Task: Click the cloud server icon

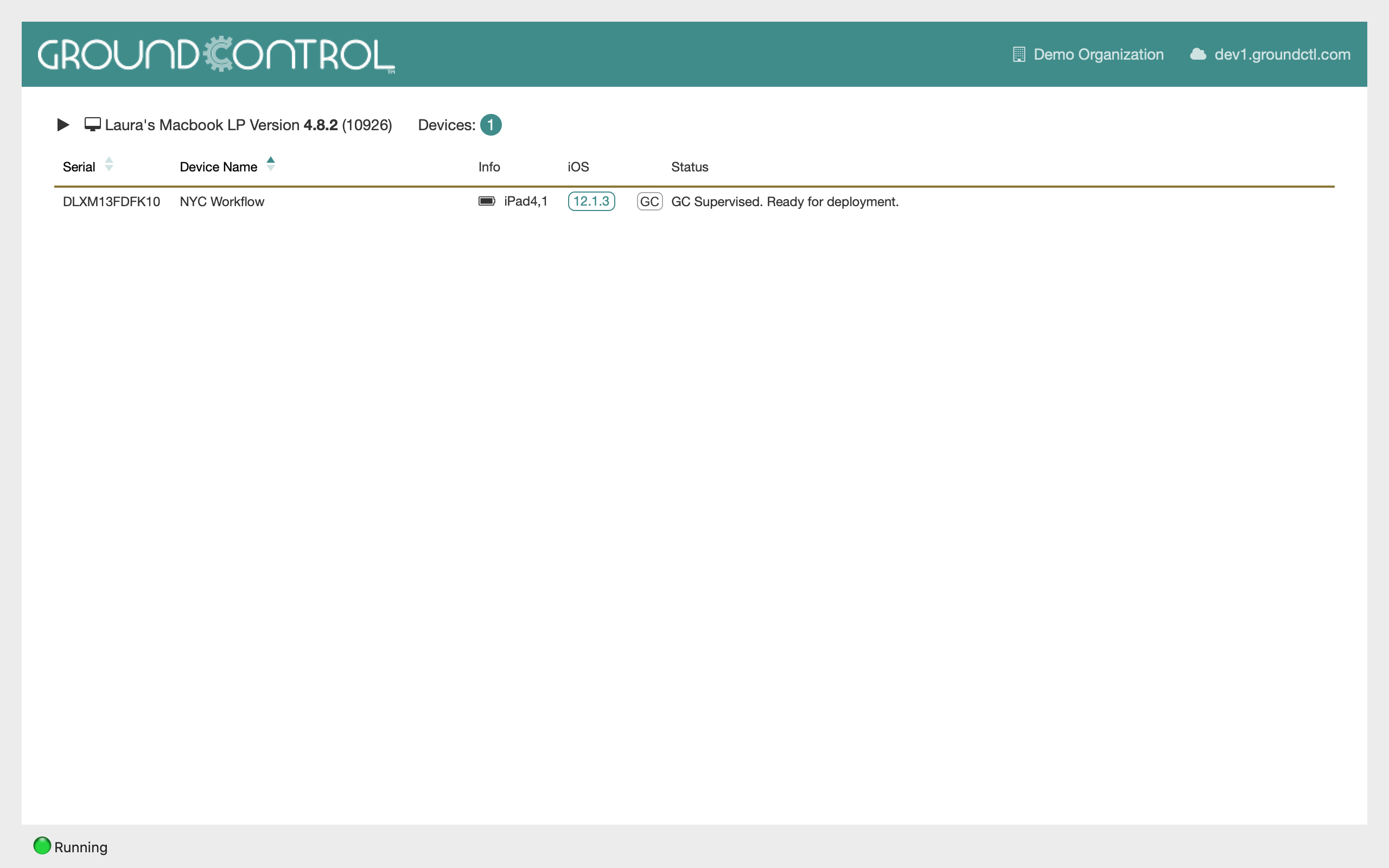Action: [x=1197, y=55]
